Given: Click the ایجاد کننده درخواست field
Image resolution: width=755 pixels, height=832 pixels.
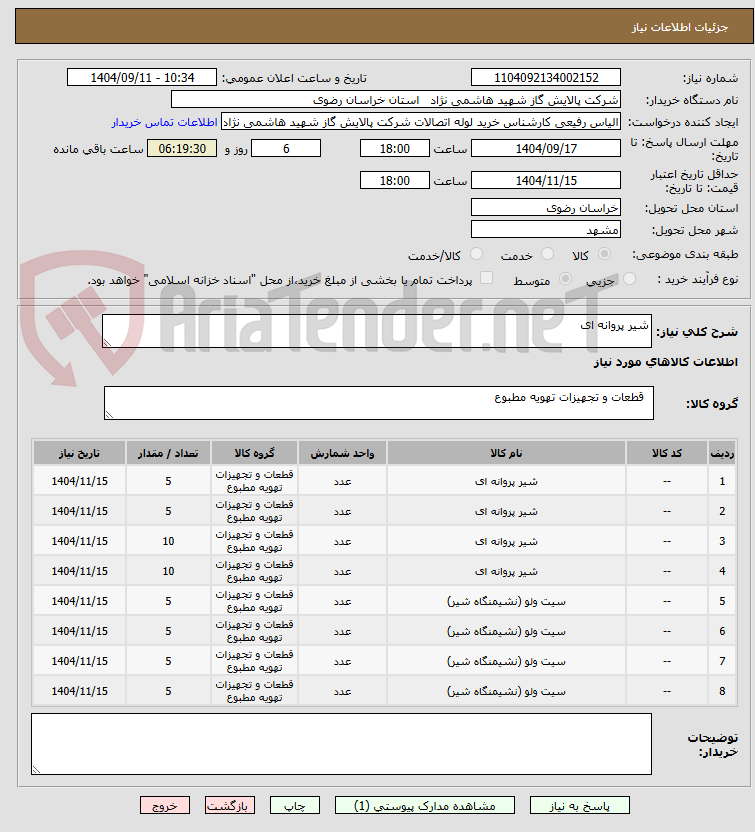Looking at the screenshot, I should pos(421,122).
